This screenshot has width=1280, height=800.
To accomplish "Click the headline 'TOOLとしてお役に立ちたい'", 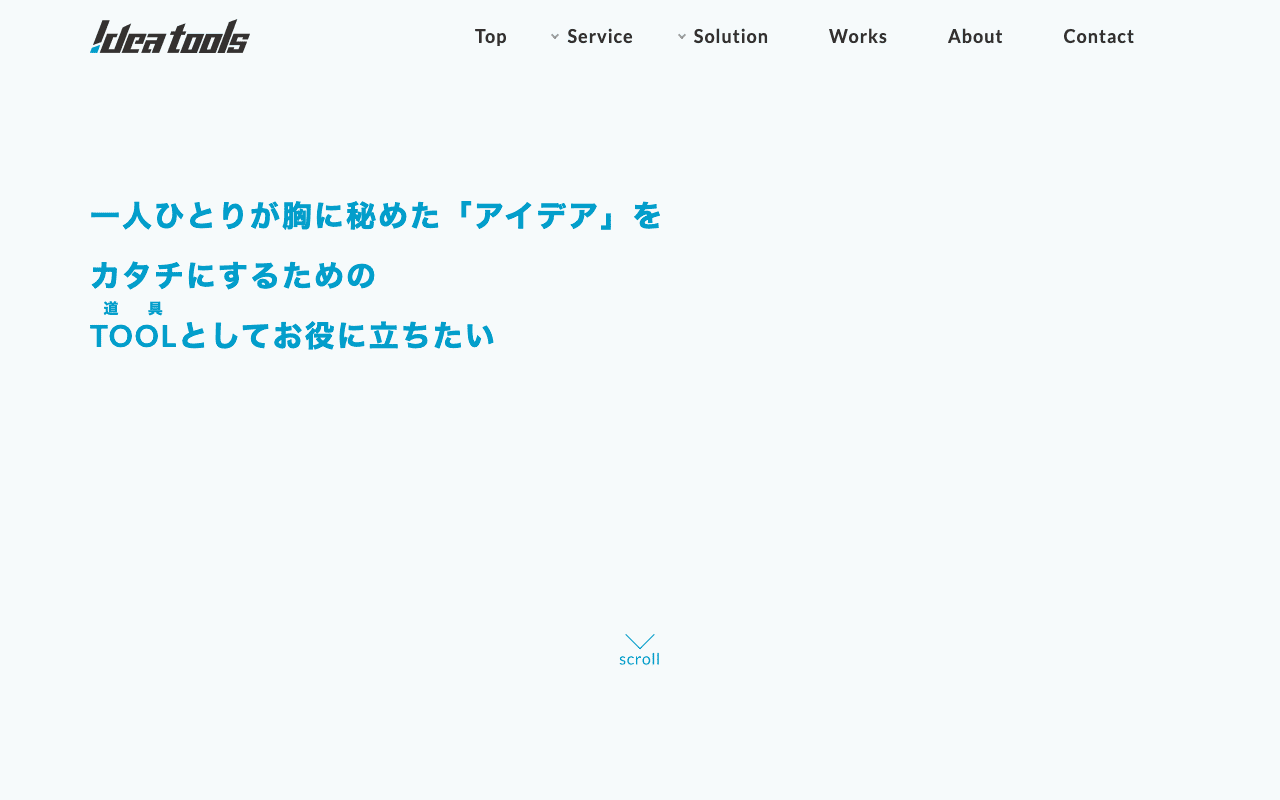I will pyautogui.click(x=292, y=336).
